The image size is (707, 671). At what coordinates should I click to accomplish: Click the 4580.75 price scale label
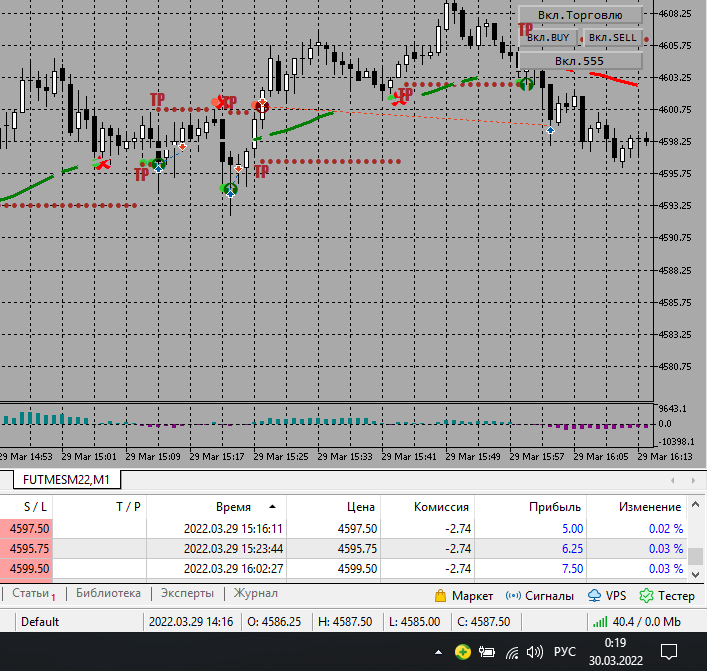coord(675,367)
